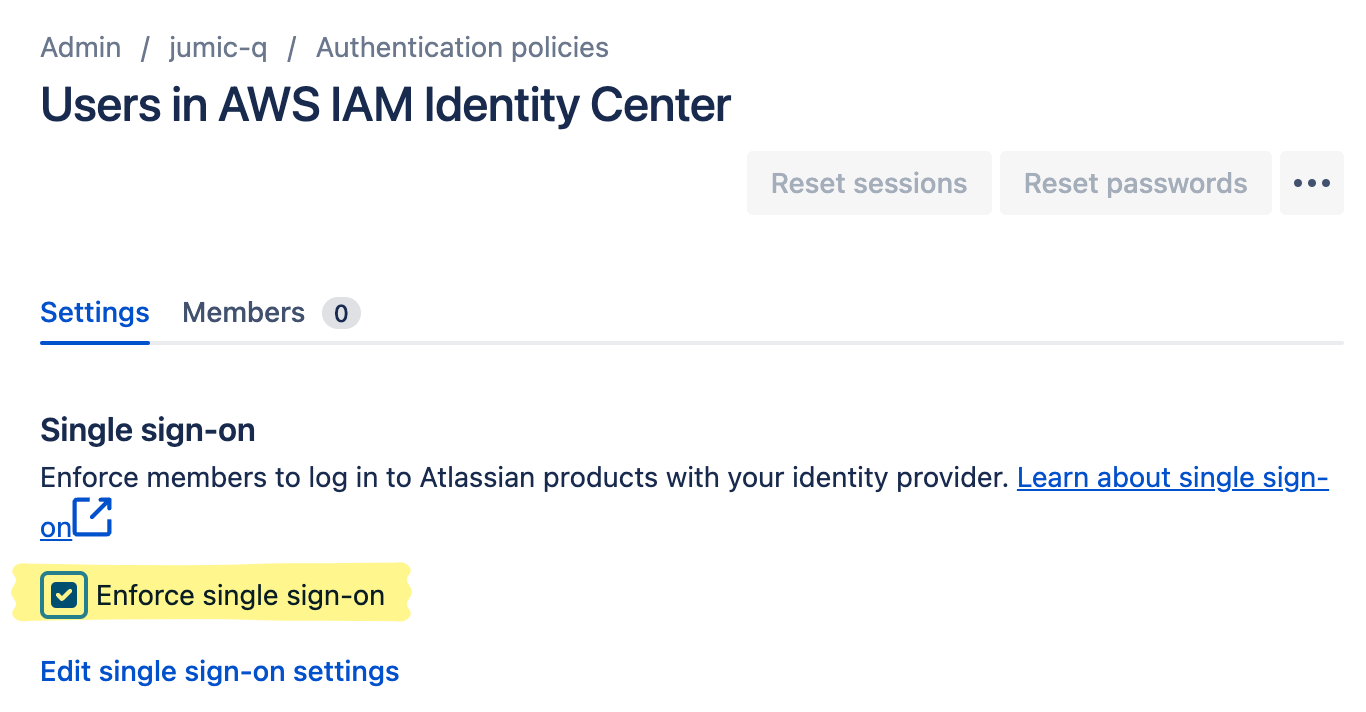Viewport: 1366px width, 712px height.
Task: Go to the Admin breadcrumb
Action: tap(81, 47)
